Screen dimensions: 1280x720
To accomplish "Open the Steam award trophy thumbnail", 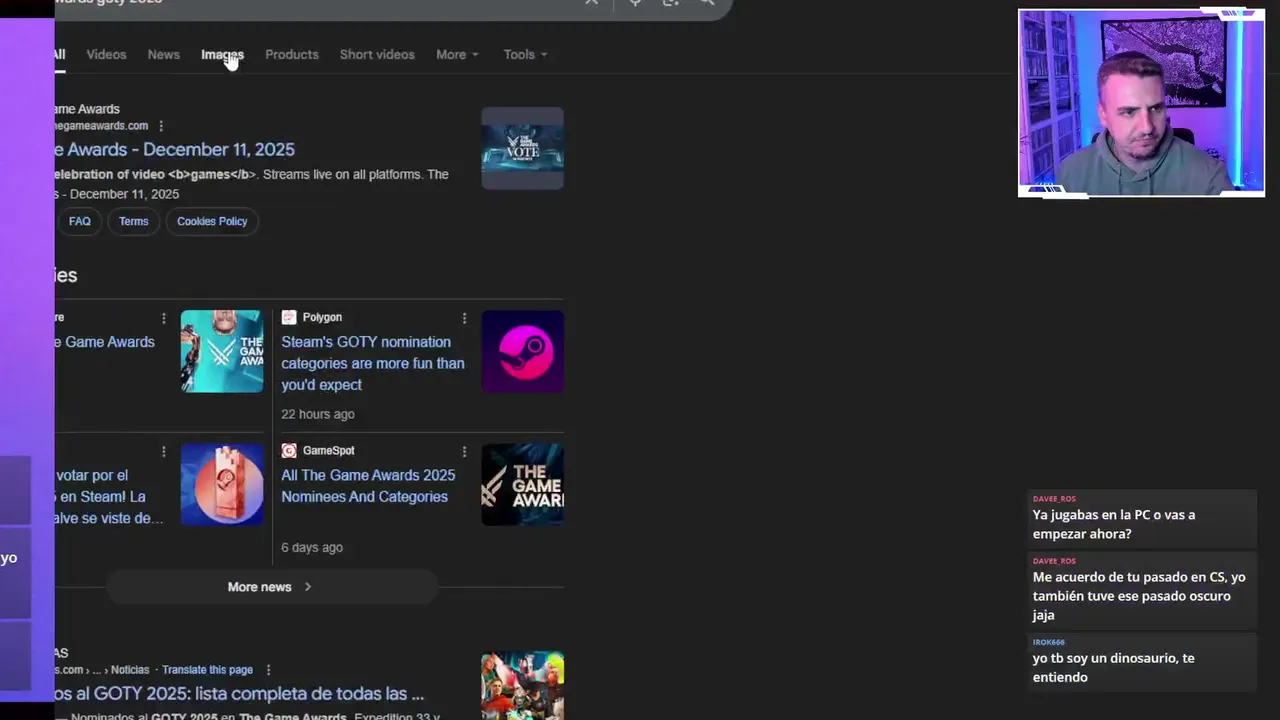I will pyautogui.click(x=222, y=484).
